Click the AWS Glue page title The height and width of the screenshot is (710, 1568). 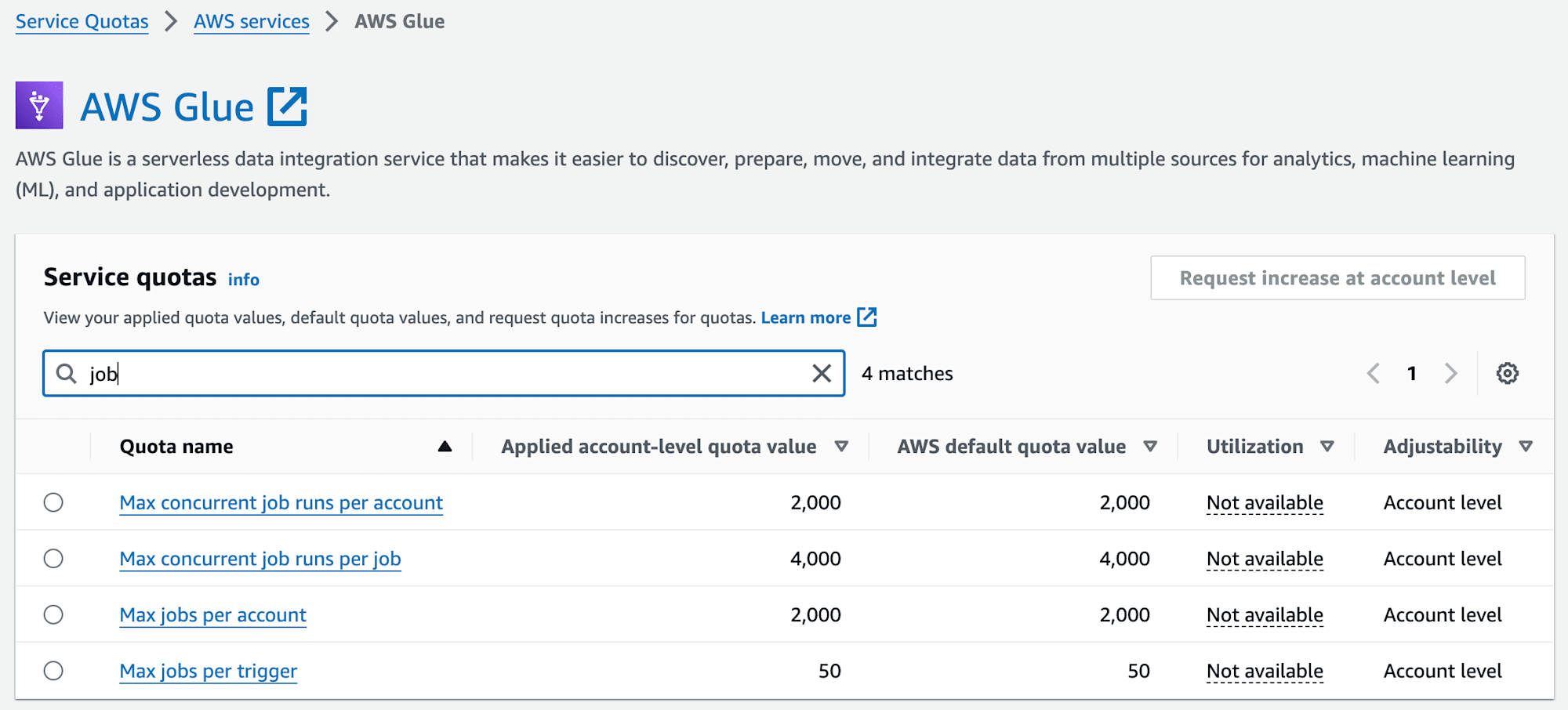pyautogui.click(x=167, y=107)
